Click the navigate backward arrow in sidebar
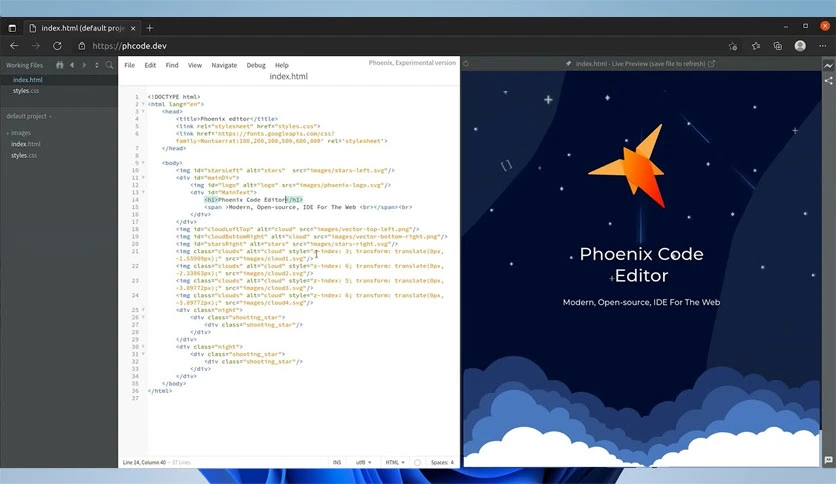The height and width of the screenshot is (484, 836). (72, 65)
